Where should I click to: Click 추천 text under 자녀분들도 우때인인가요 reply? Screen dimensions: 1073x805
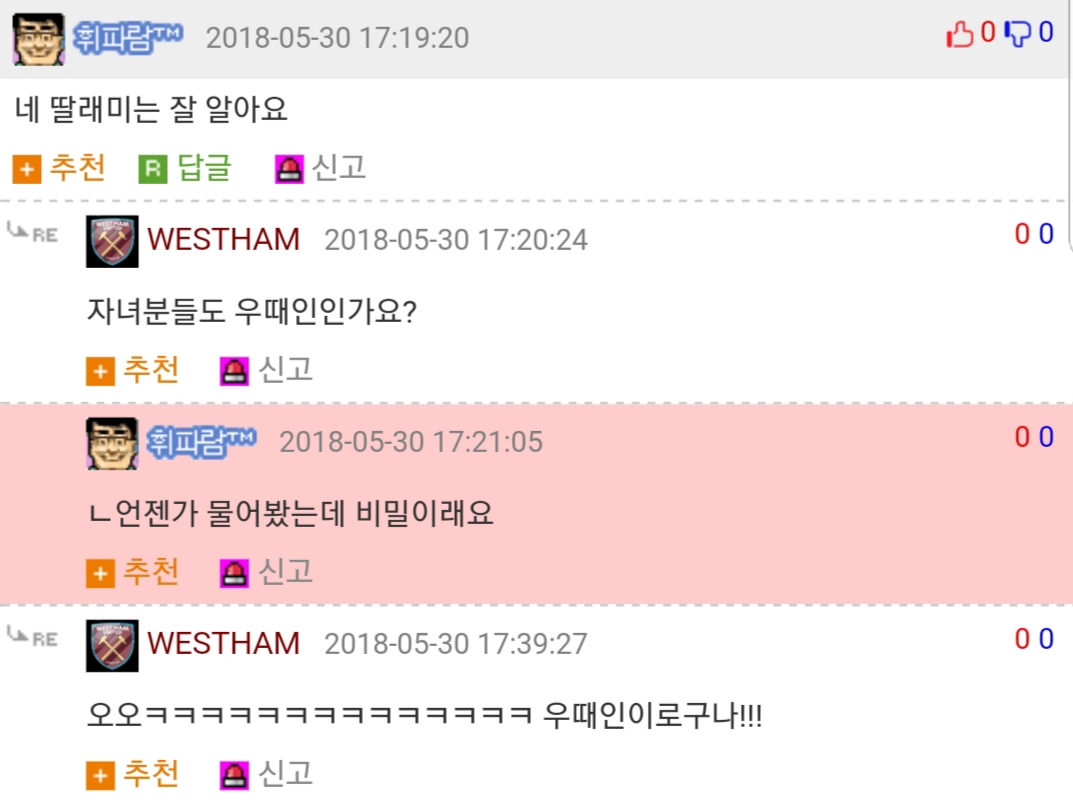tap(151, 370)
